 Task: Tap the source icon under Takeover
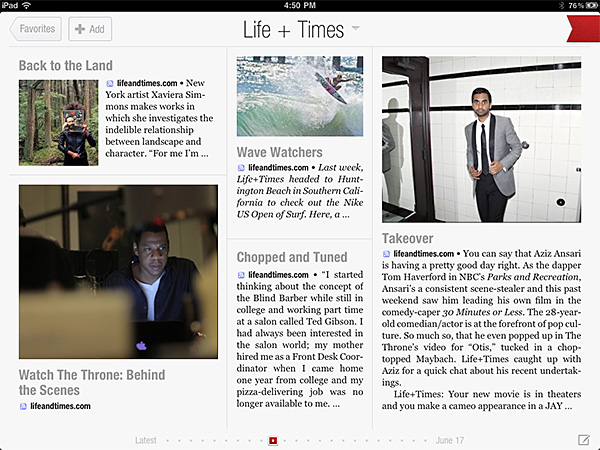tap(386, 254)
